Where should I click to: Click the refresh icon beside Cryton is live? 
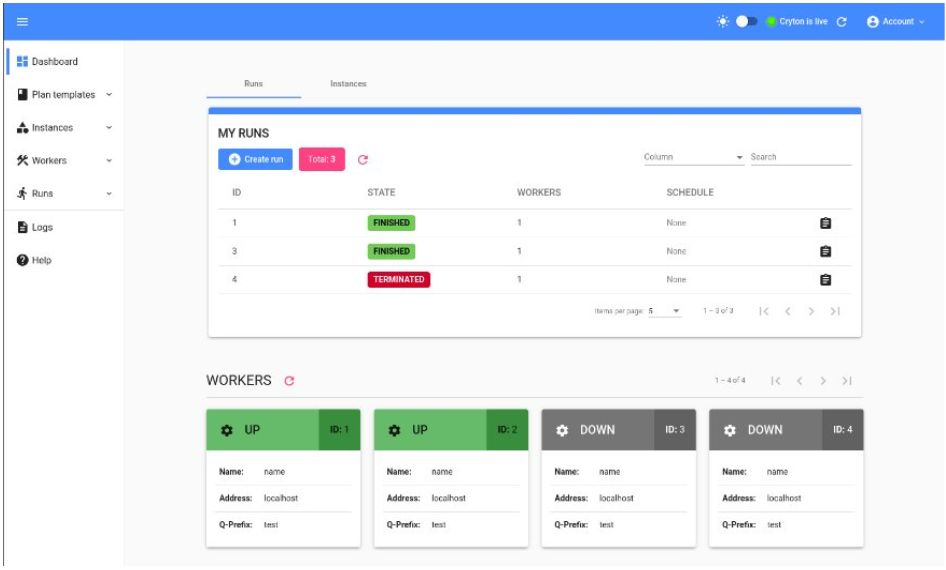pyautogui.click(x=842, y=21)
